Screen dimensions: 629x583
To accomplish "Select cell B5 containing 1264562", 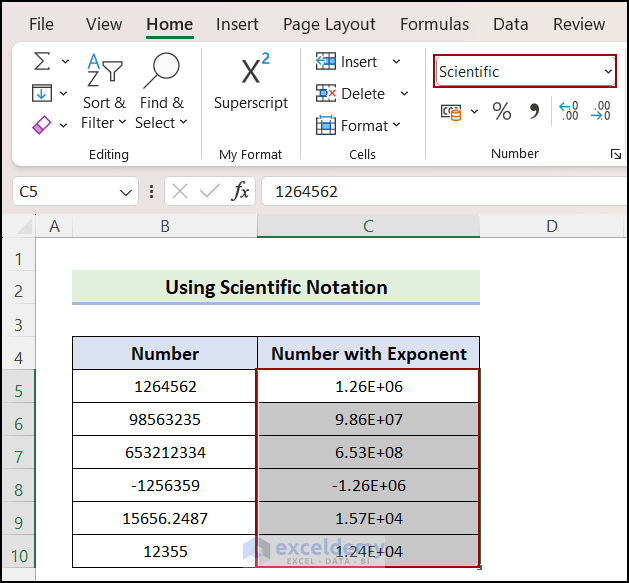I will click(x=165, y=386).
